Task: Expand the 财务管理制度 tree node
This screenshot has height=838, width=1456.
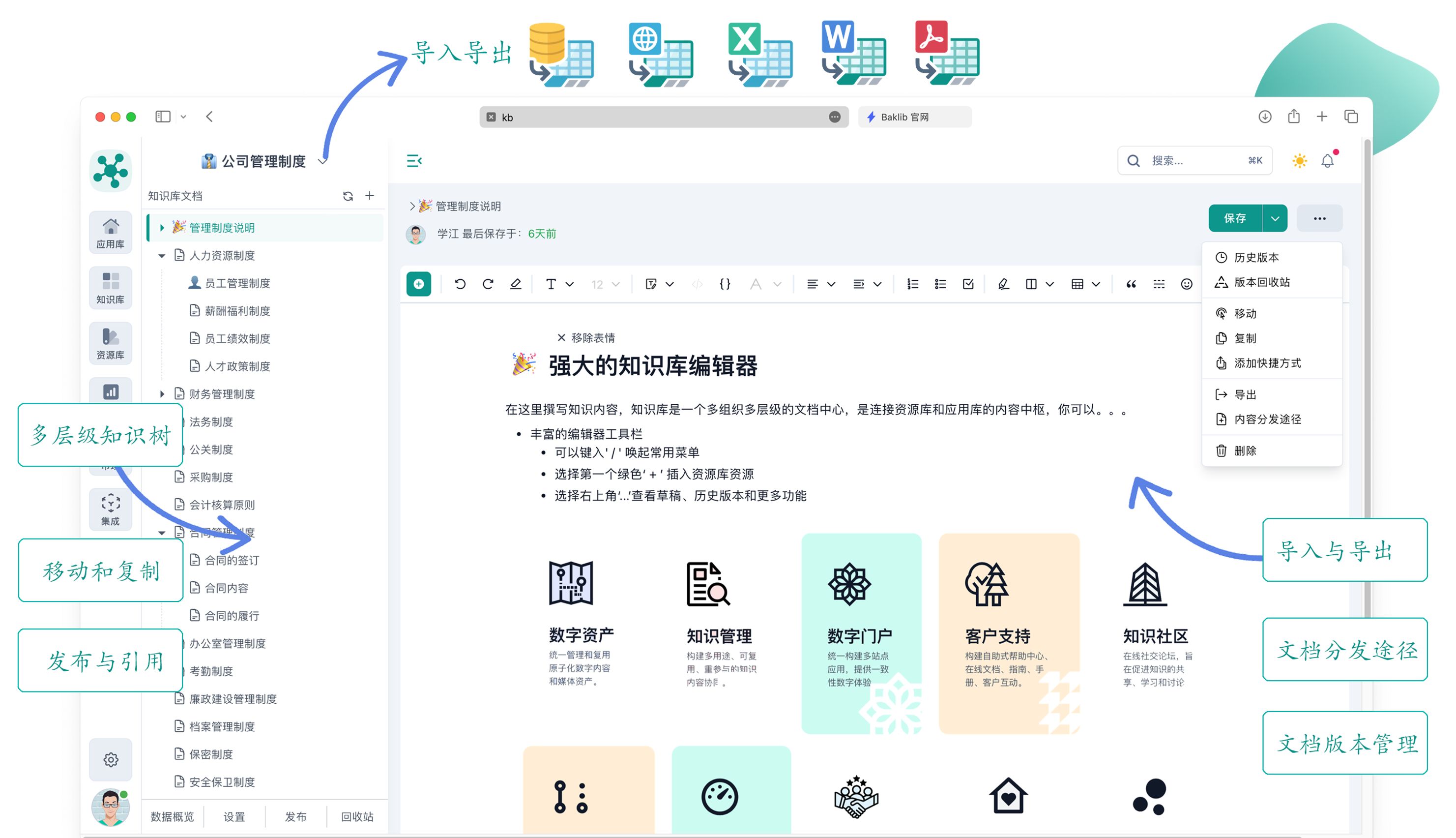Action: 162,394
